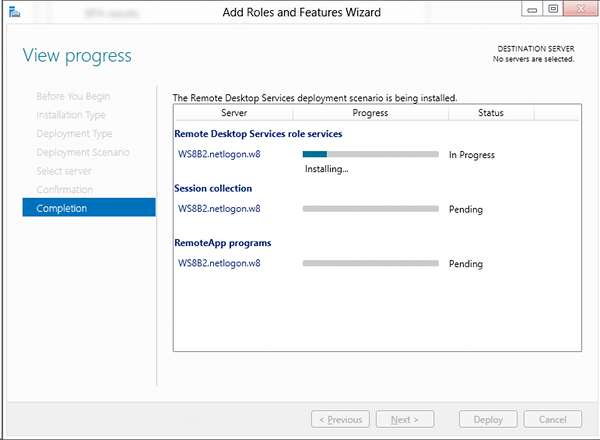Go to the Confirmation step
This screenshot has width=600, height=440.
click(65, 189)
